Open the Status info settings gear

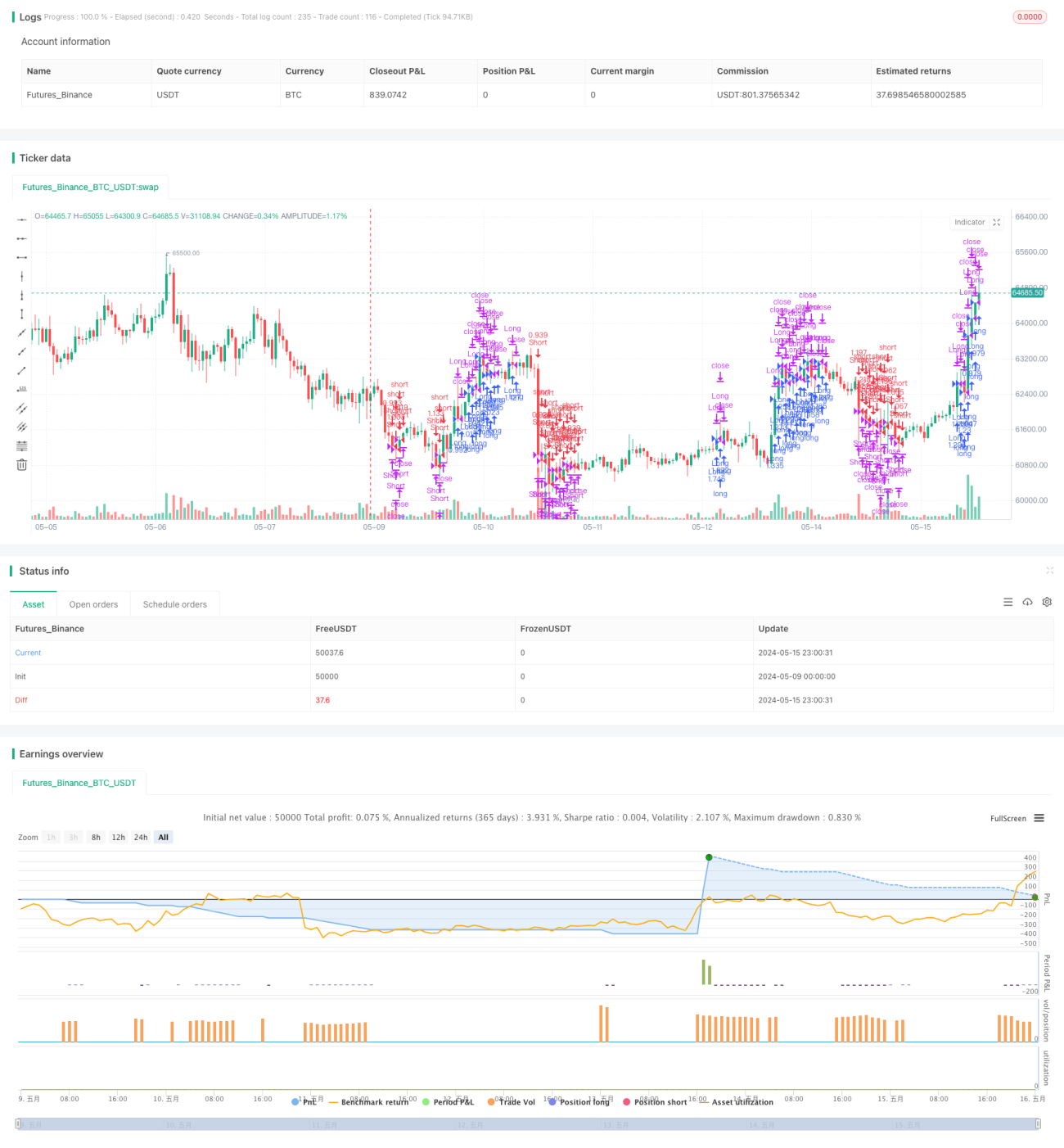[x=1047, y=602]
